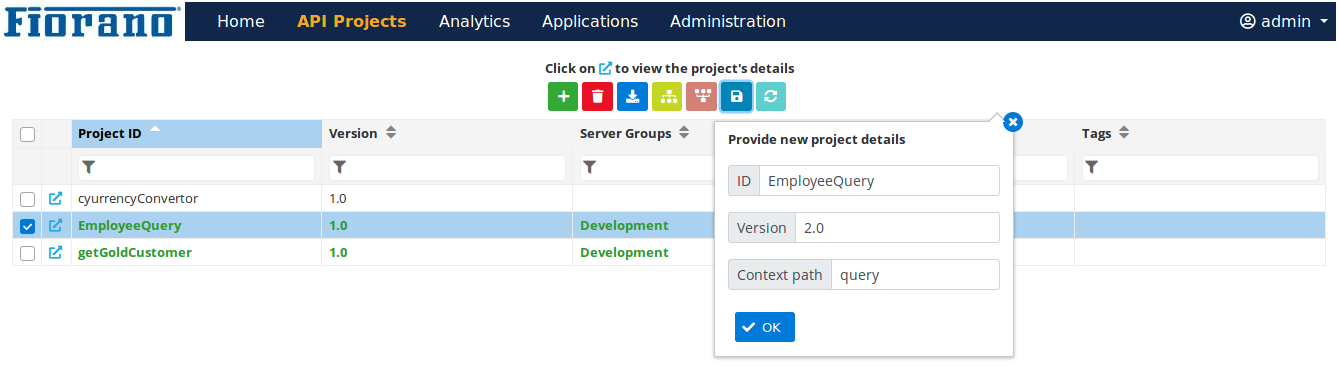Check the getGoldCustomer row checkbox

(28, 253)
